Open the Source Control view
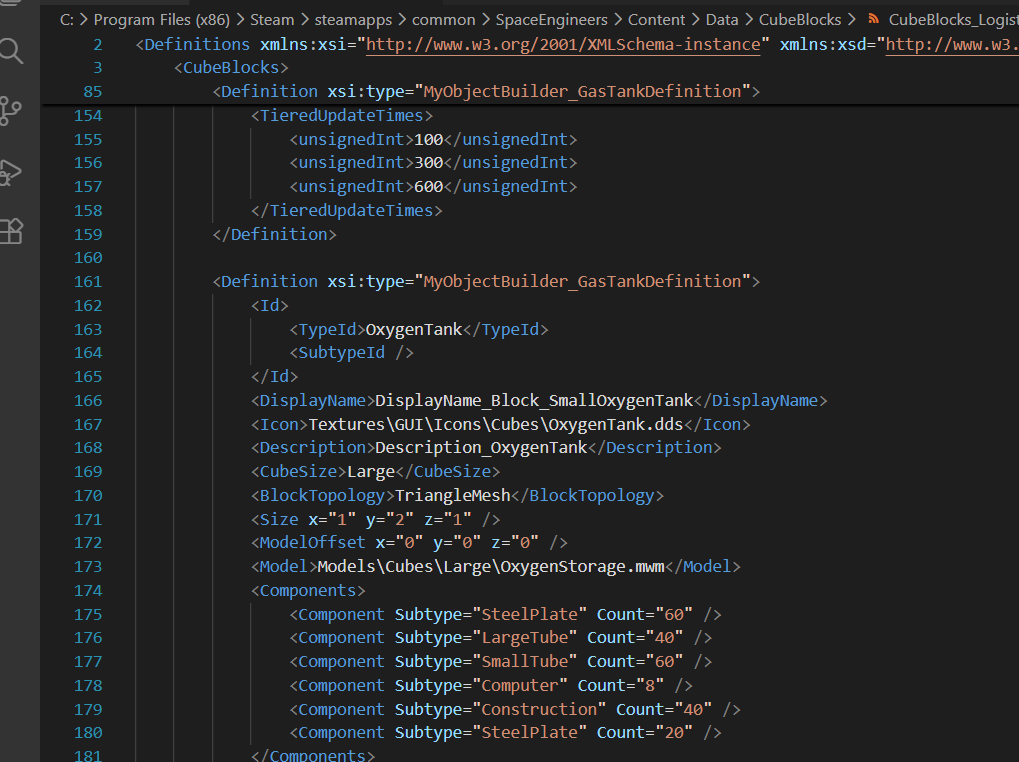This screenshot has width=1019, height=762. pyautogui.click(x=12, y=110)
